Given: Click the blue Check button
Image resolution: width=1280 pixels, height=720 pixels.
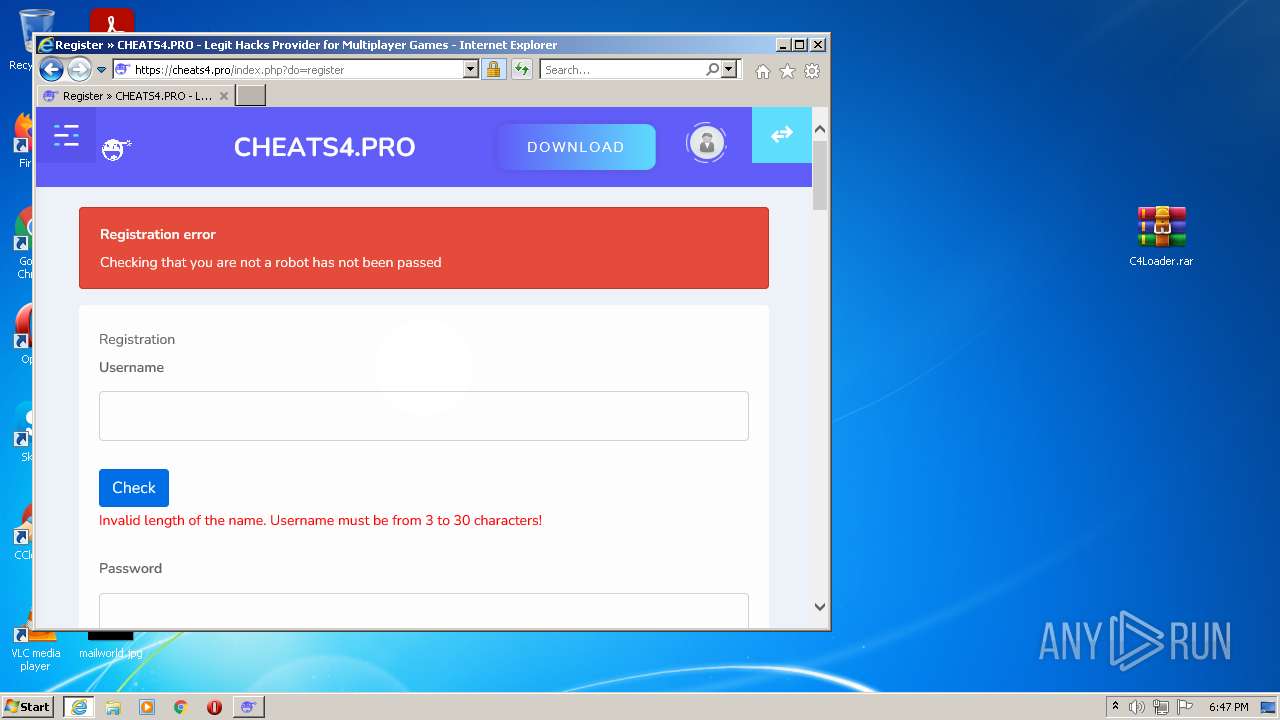Looking at the screenshot, I should coord(134,488).
